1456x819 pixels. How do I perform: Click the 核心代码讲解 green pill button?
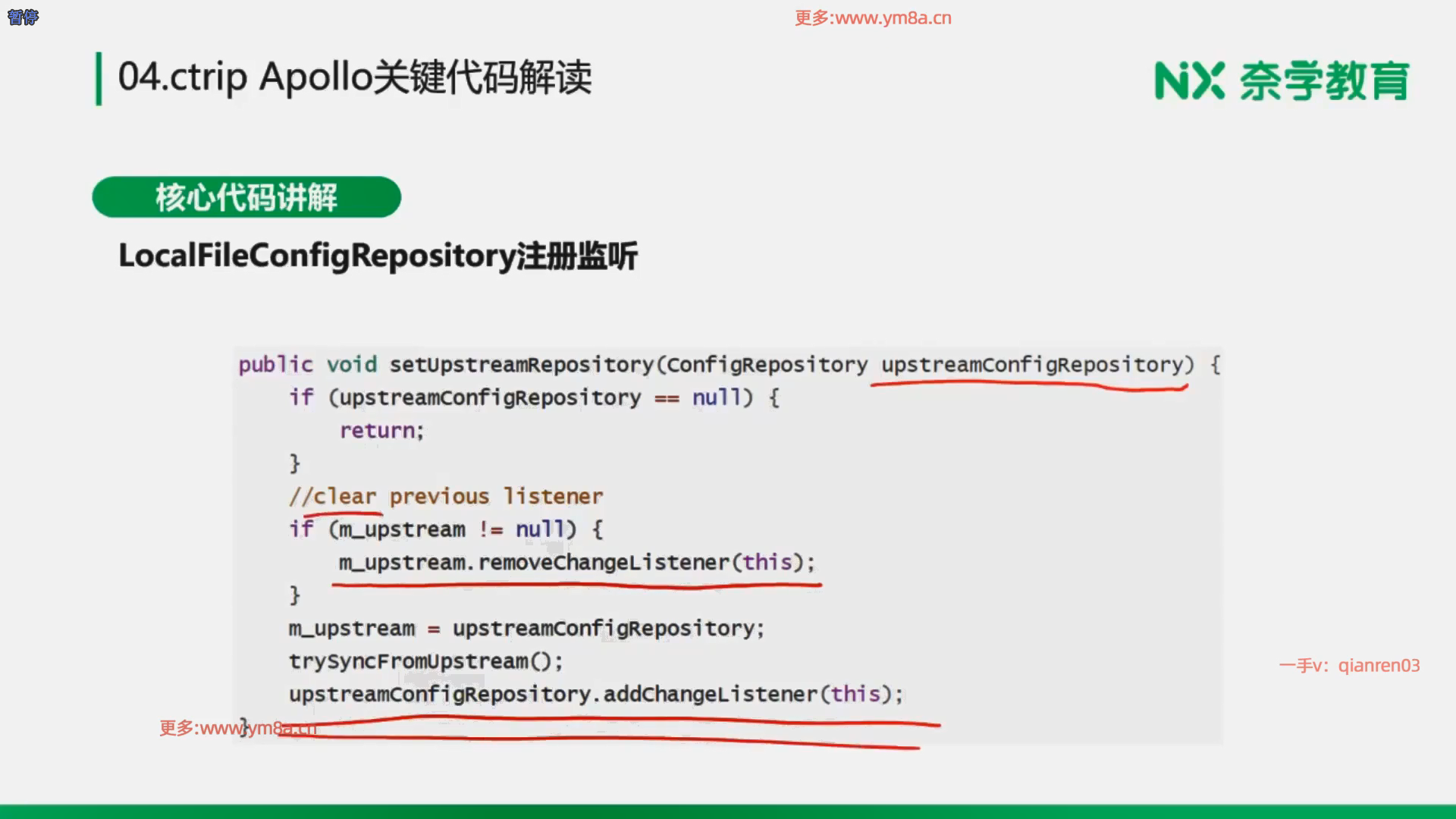(x=246, y=197)
